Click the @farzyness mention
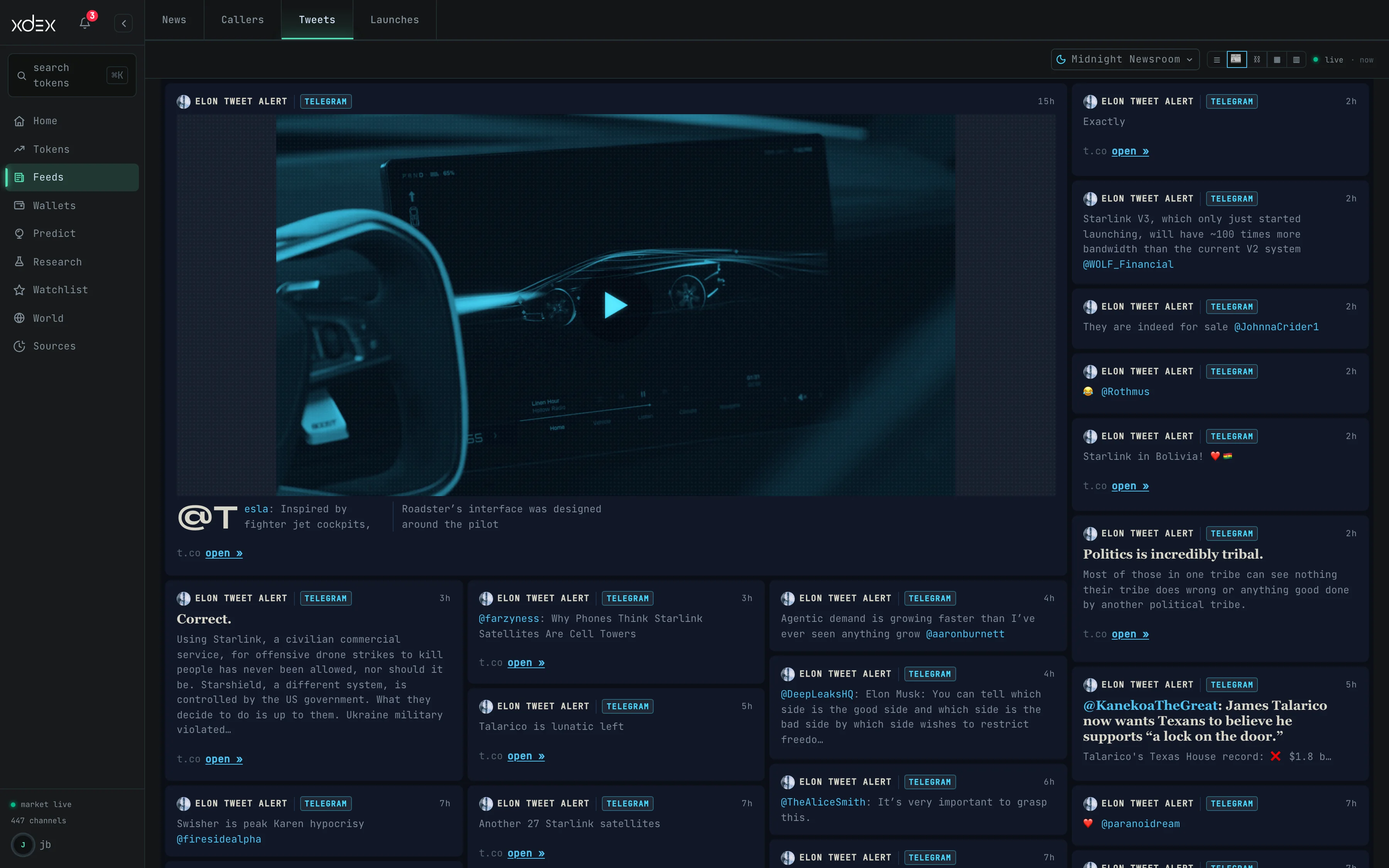 click(x=509, y=619)
